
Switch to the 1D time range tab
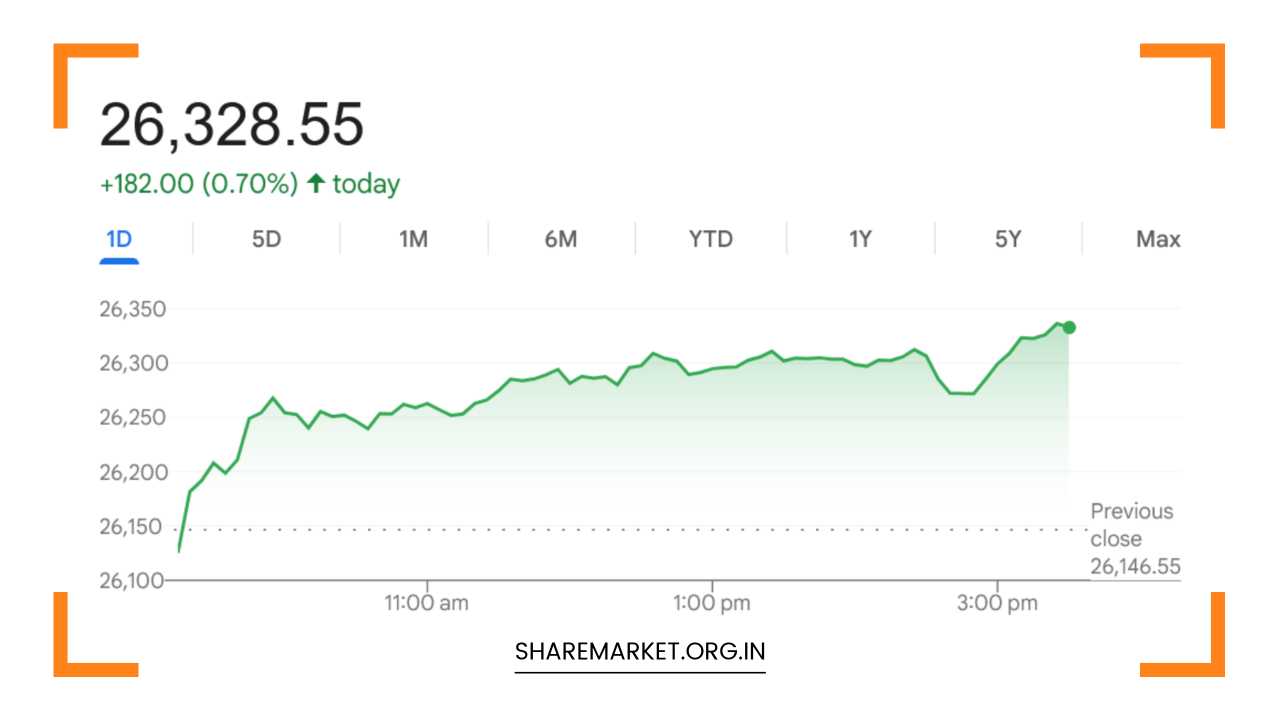(120, 239)
